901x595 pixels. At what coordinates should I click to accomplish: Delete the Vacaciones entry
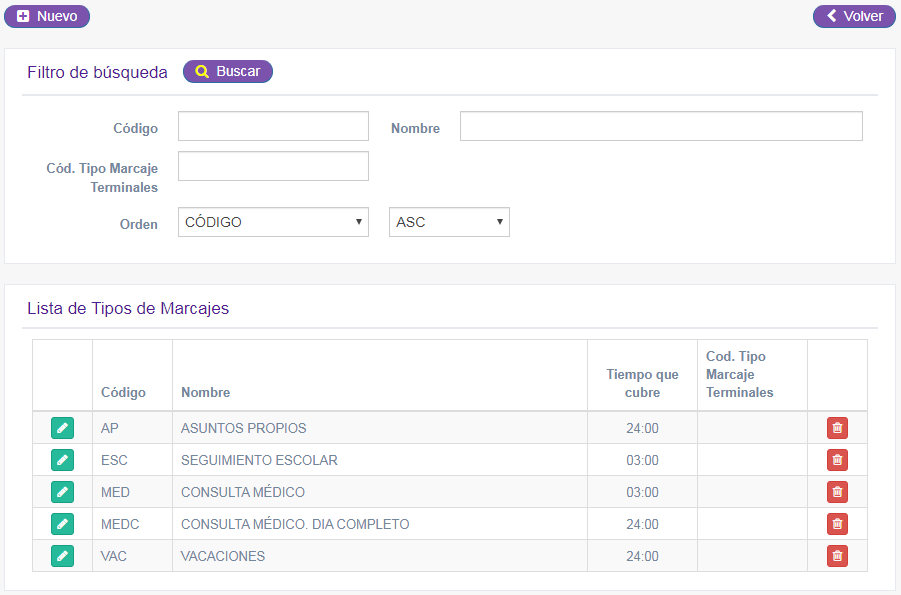[837, 556]
